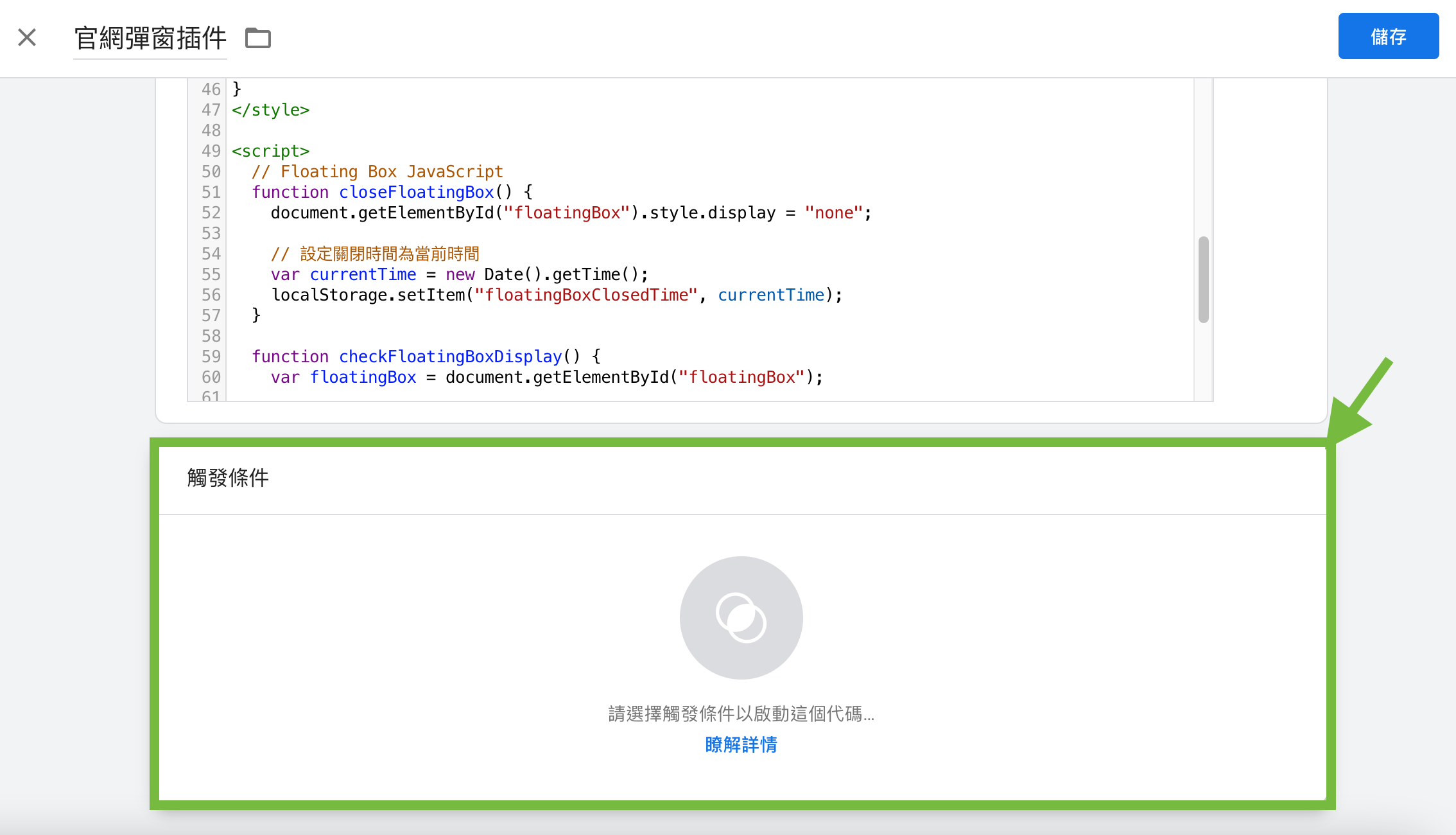
Task: Click the closing </style> tag
Action: tap(270, 110)
